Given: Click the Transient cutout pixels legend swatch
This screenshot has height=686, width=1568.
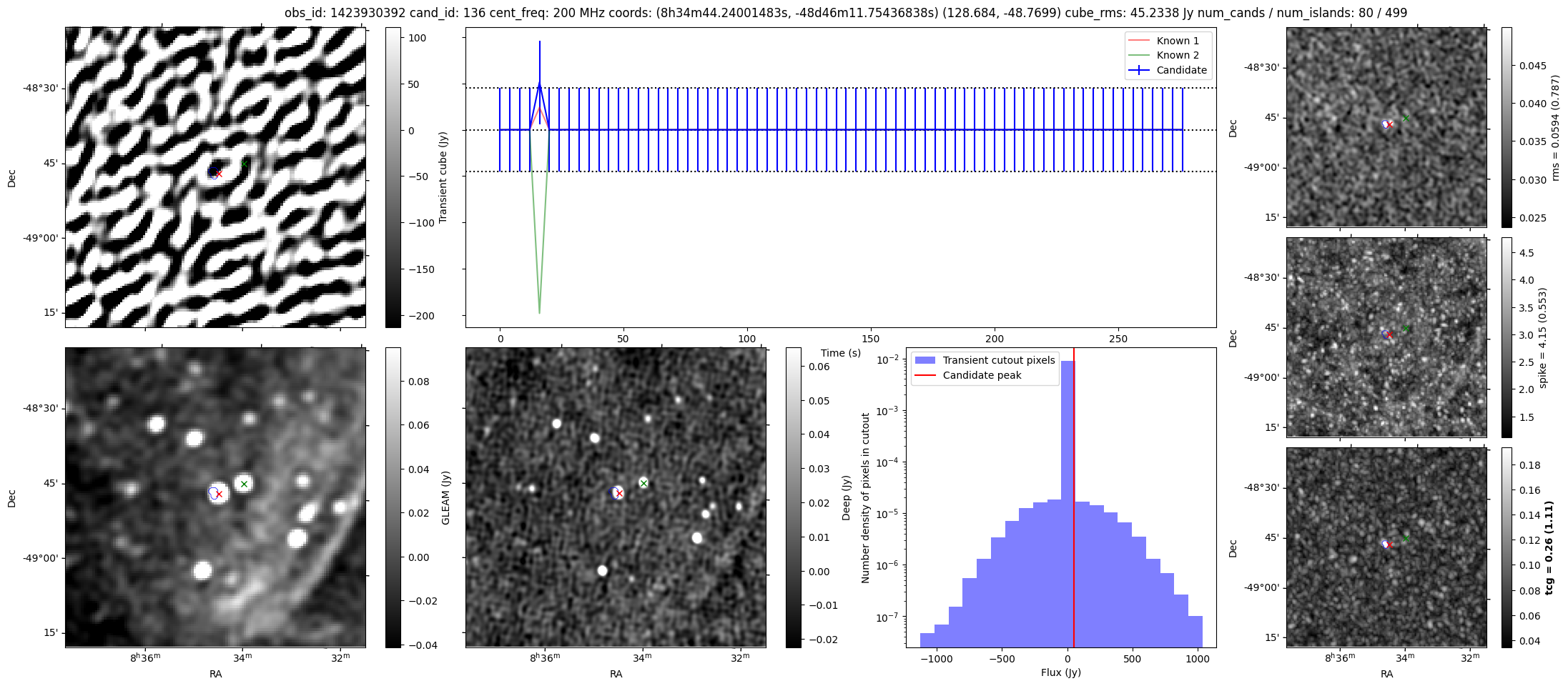Looking at the screenshot, I should point(924,360).
